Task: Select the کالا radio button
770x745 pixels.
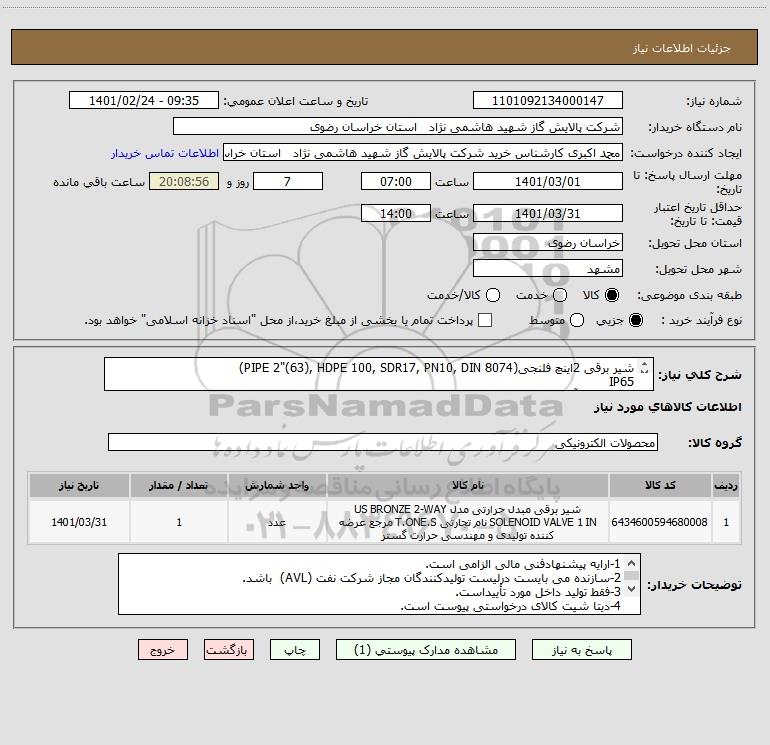Action: pyautogui.click(x=612, y=295)
